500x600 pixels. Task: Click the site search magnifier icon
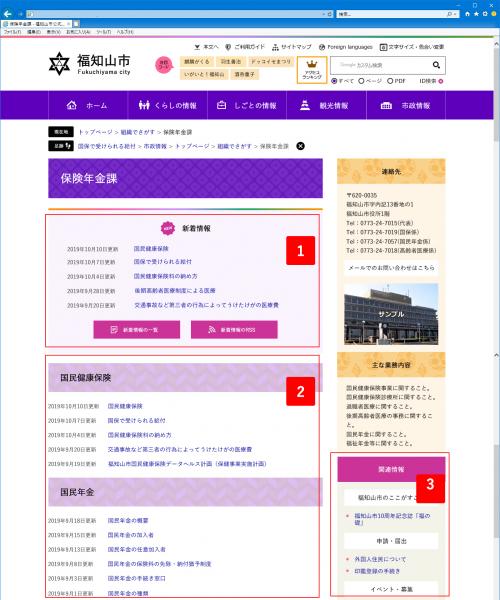point(436,65)
